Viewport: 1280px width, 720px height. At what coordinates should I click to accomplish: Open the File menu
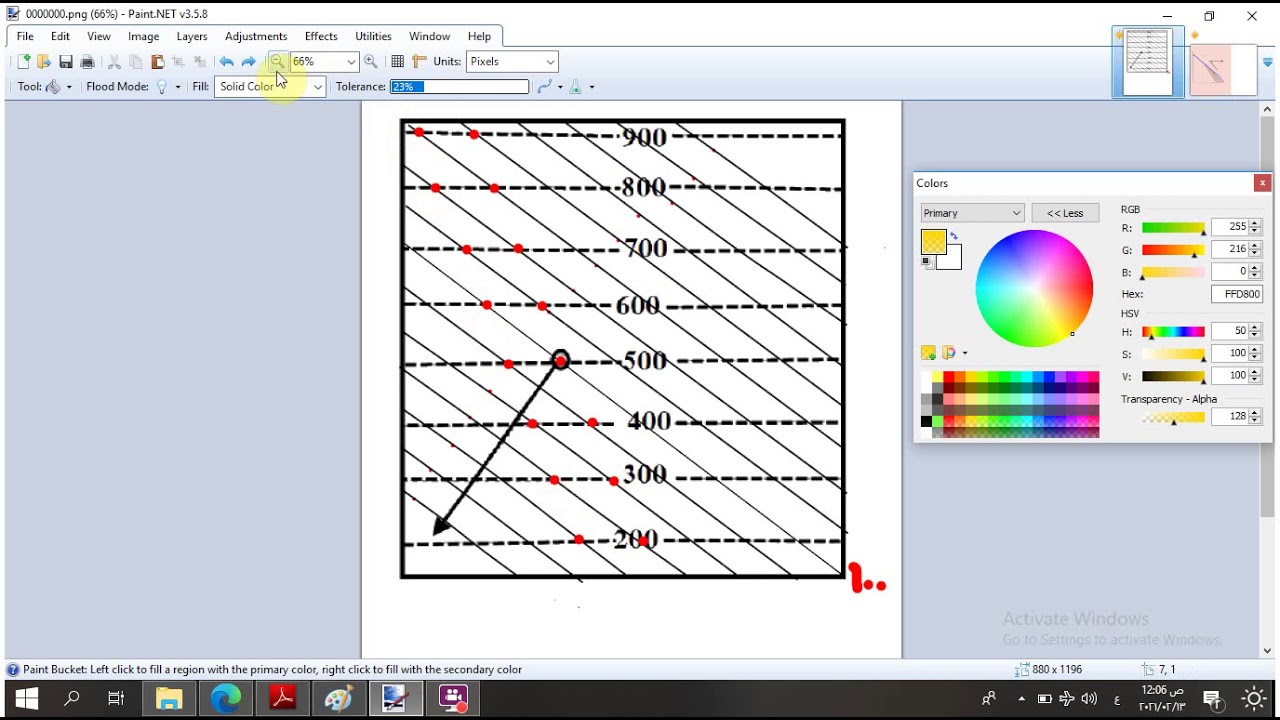[x=25, y=37]
